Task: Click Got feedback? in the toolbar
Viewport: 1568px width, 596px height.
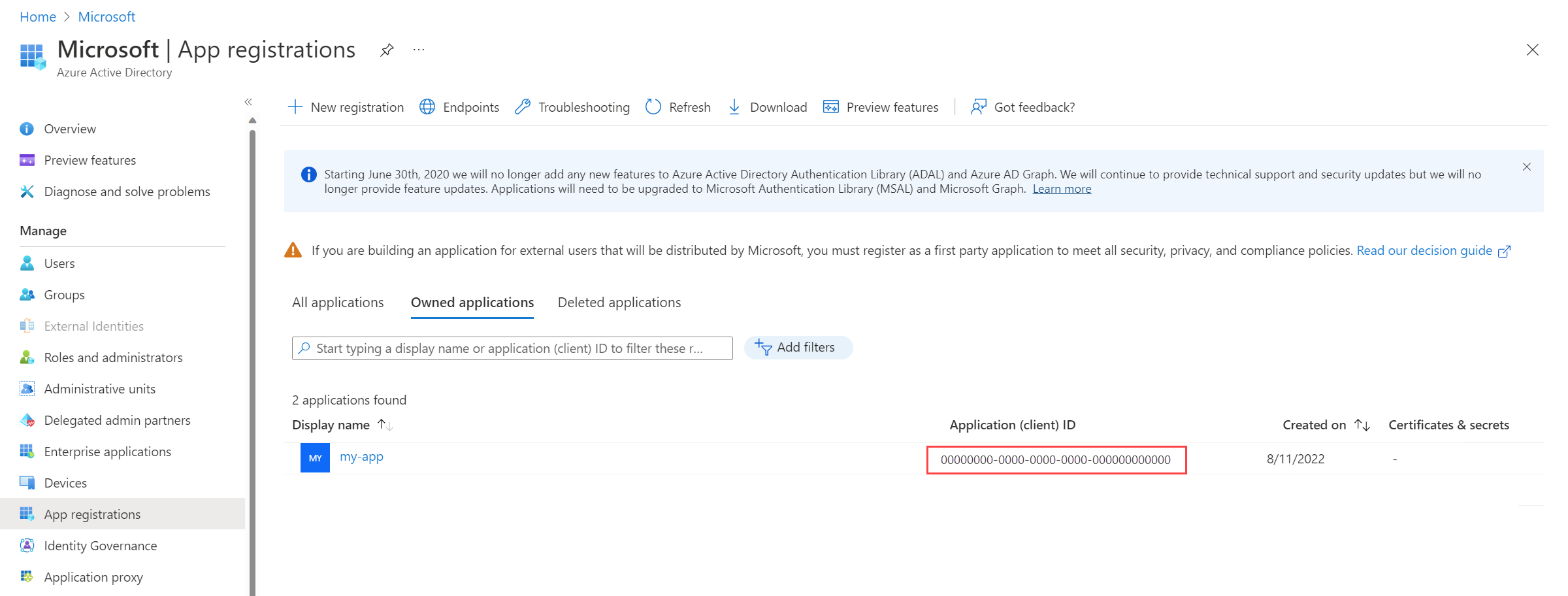Action: [x=1023, y=107]
